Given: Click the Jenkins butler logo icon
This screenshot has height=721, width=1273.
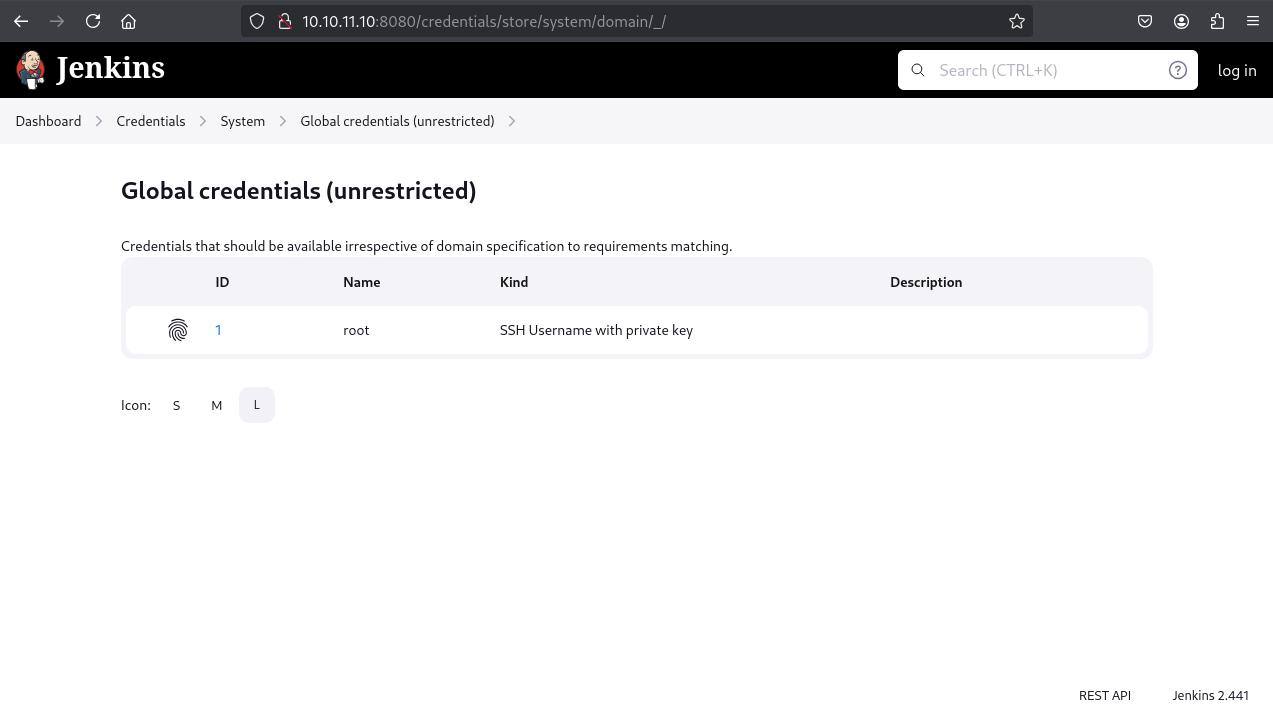Looking at the screenshot, I should (x=31, y=69).
